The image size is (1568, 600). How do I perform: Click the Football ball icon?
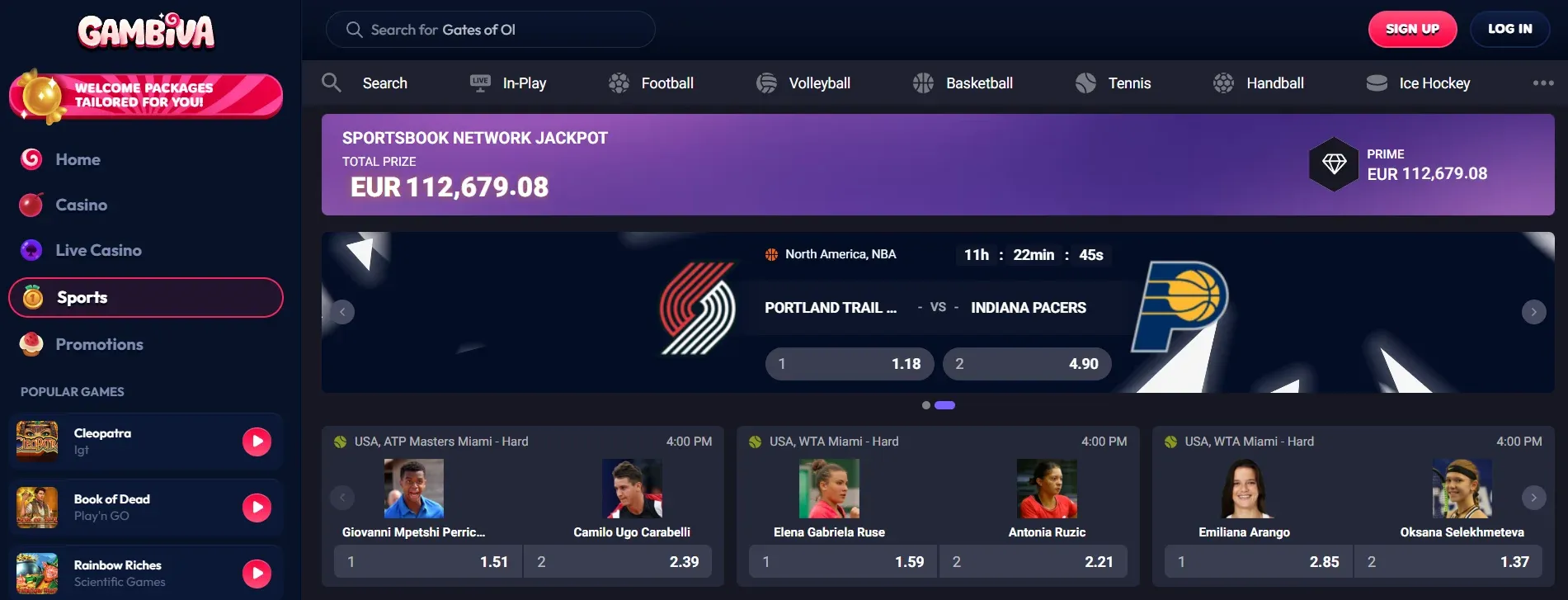pos(619,83)
